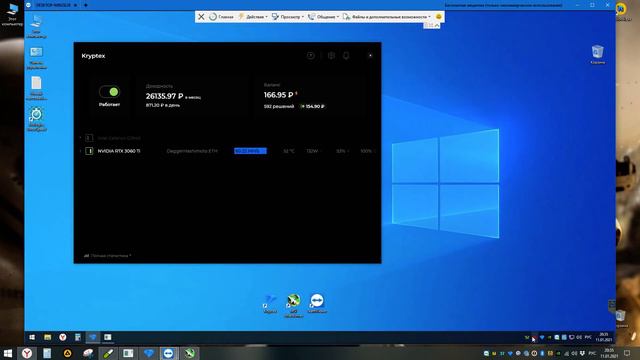Select the TeamViewer button on the local taskbar
Viewport: 640px width, 360px height.
169,353
